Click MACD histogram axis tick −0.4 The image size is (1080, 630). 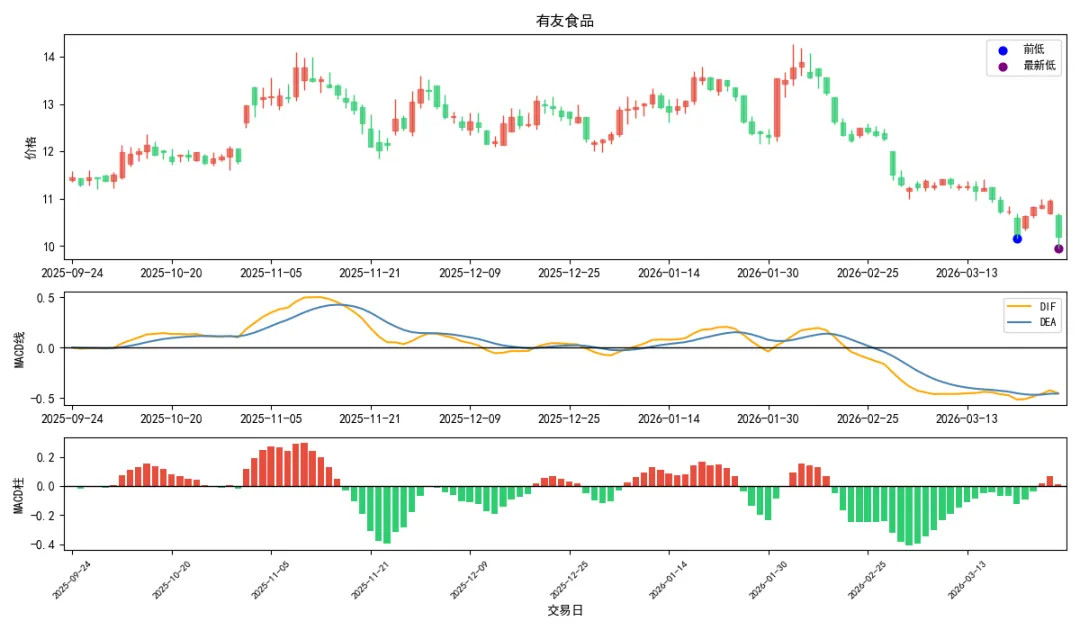43,545
